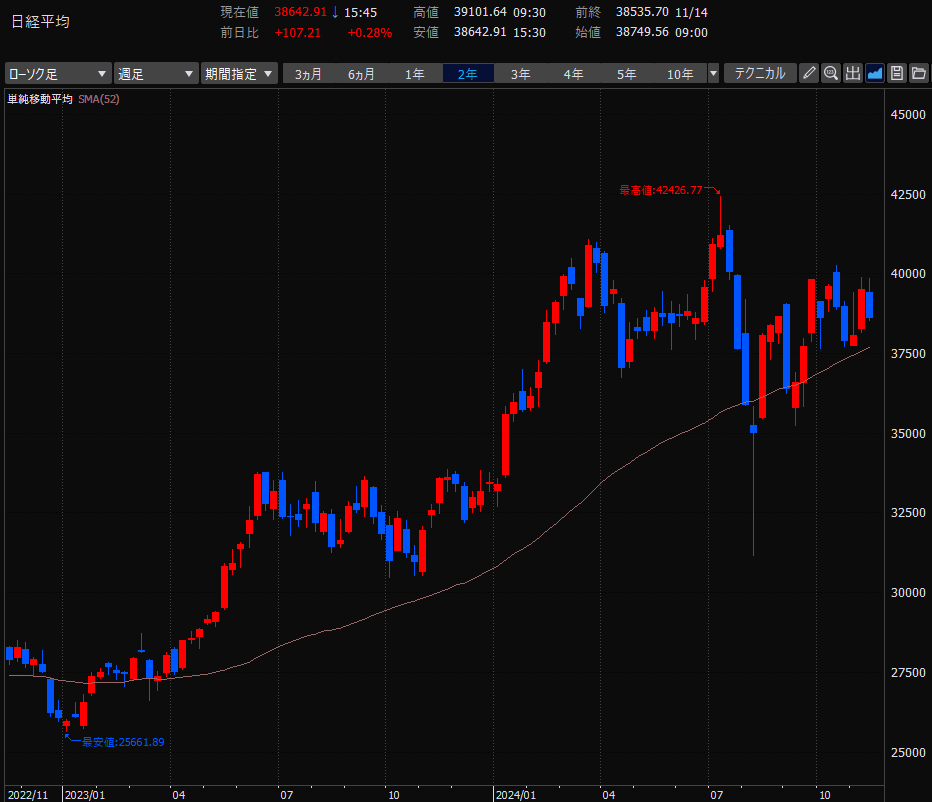The height and width of the screenshot is (802, 932).
Task: Open the テクニカル indicators button
Action: pyautogui.click(x=760, y=73)
